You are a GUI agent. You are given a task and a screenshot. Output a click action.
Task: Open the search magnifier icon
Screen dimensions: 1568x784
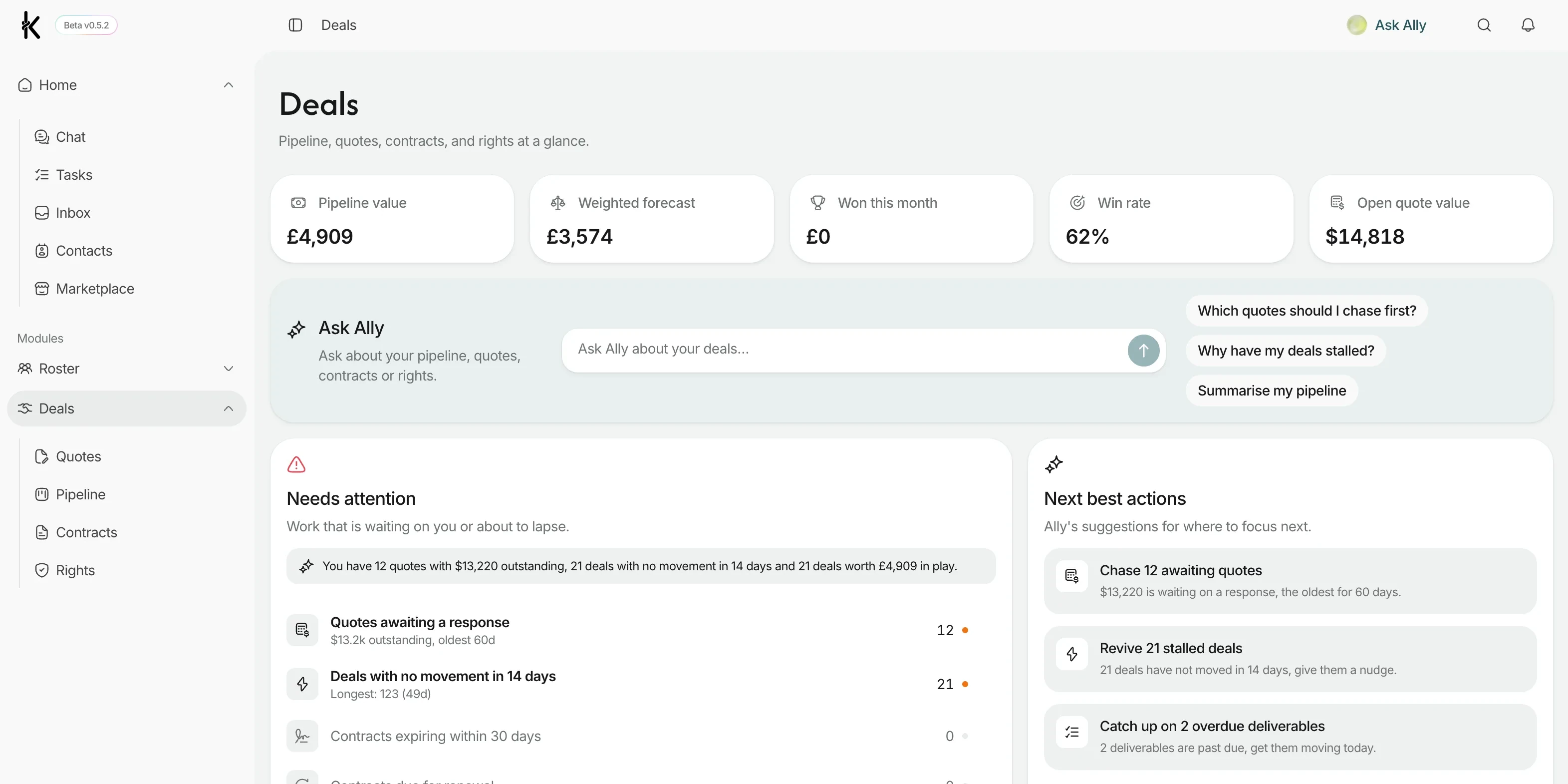[x=1484, y=25]
